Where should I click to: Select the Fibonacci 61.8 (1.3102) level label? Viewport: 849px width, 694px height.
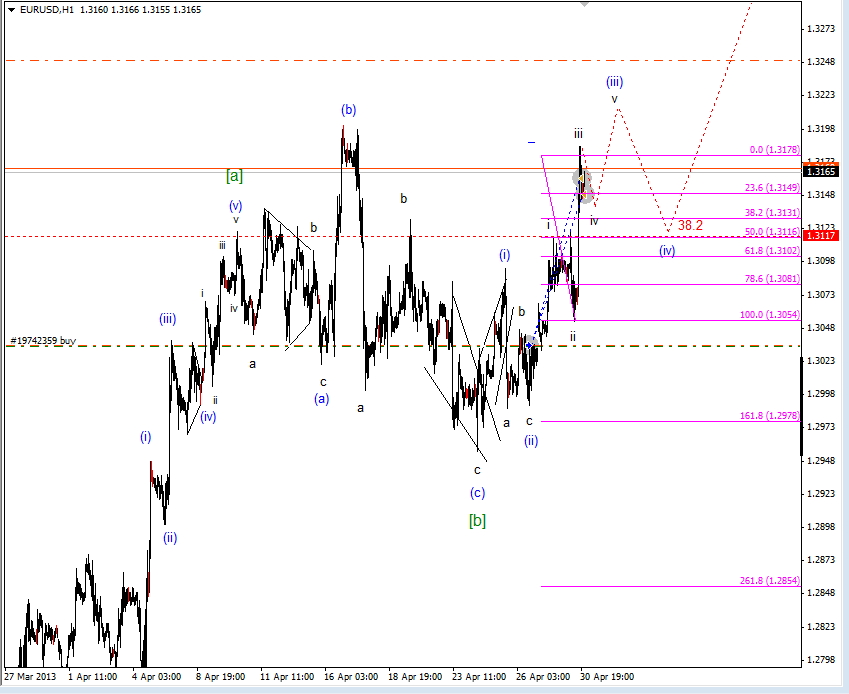[x=772, y=251]
